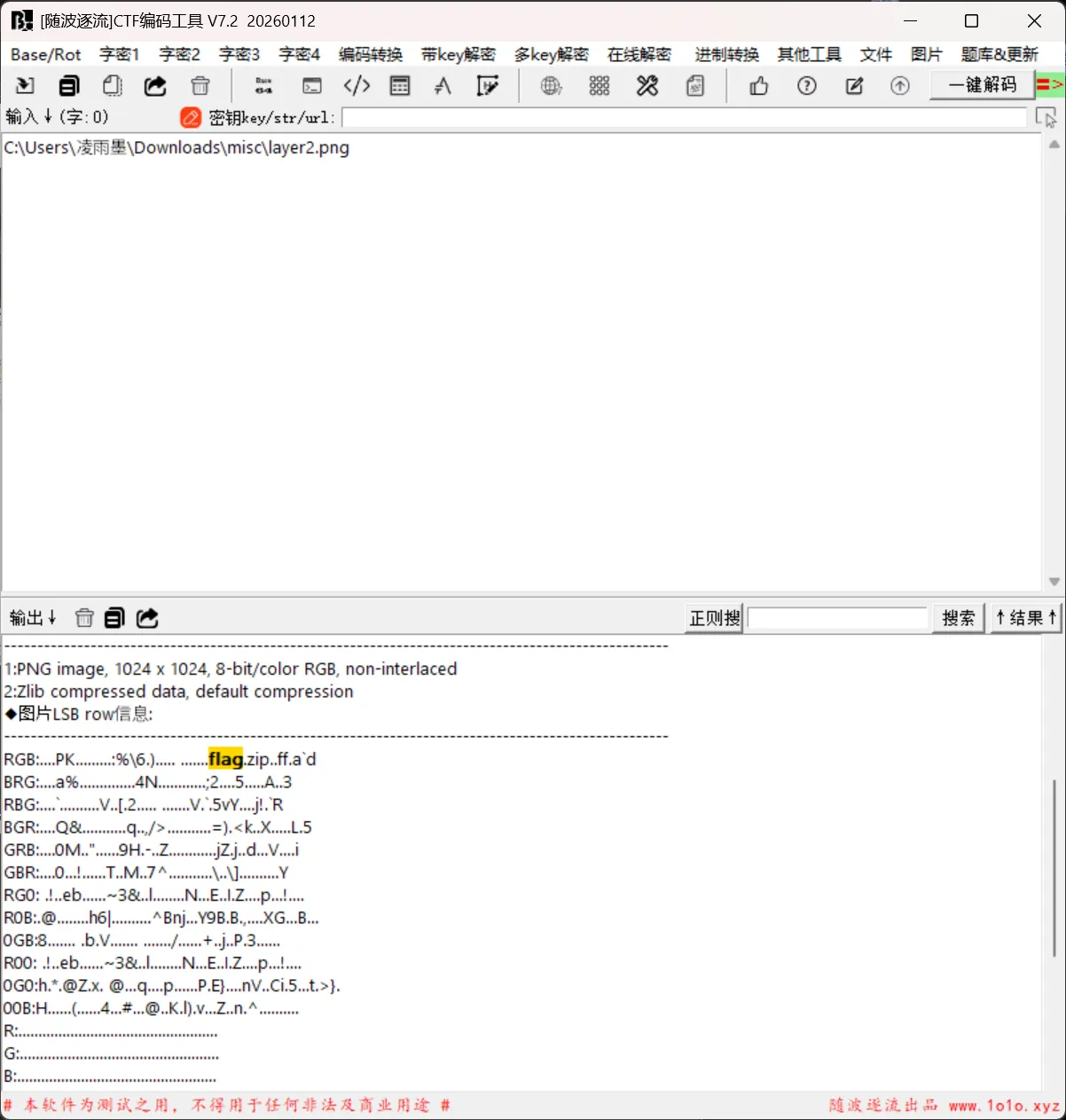Click the letter A font icon
Screen dimensions: 1066x1120
point(443,85)
